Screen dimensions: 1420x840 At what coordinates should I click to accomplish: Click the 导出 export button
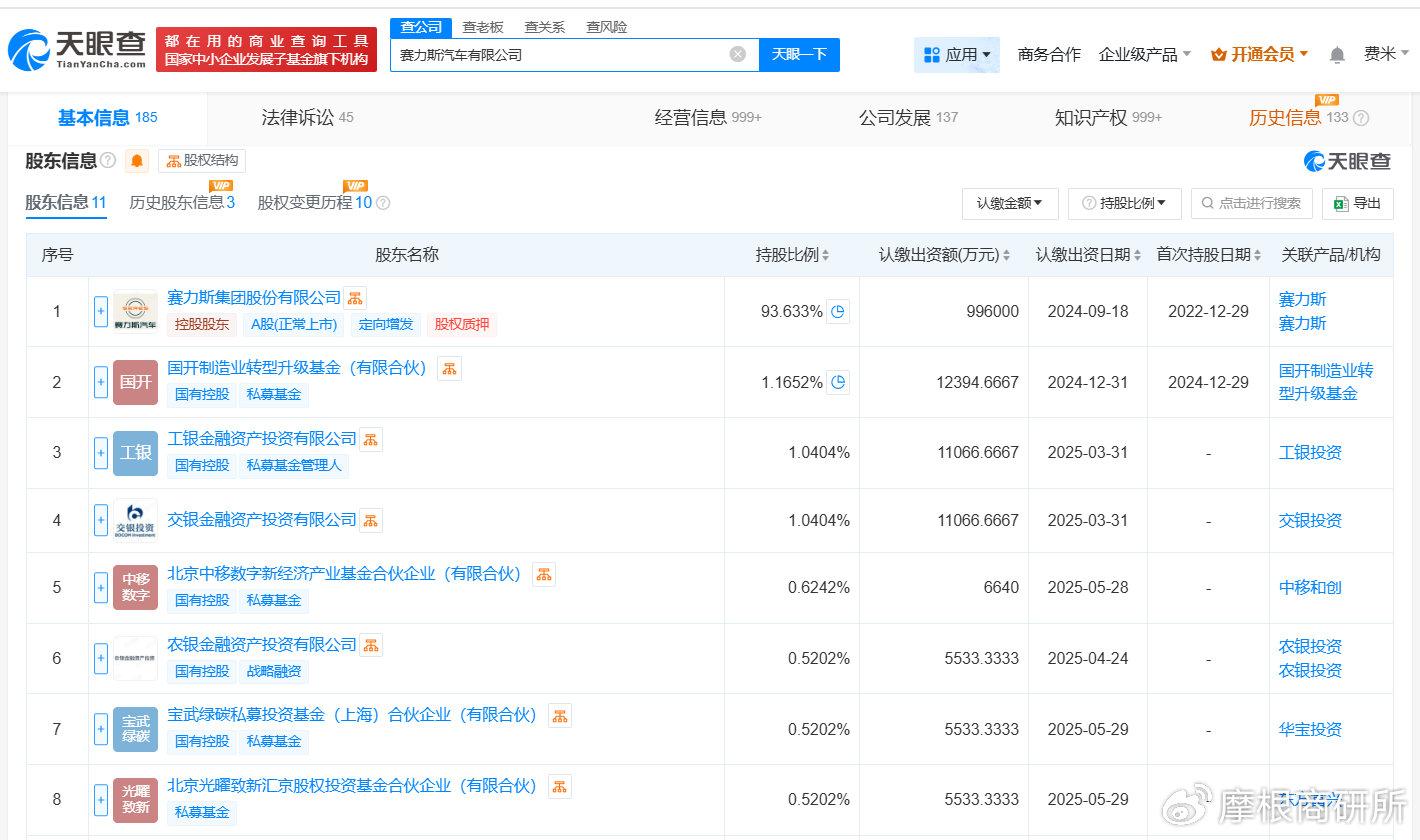(1357, 203)
